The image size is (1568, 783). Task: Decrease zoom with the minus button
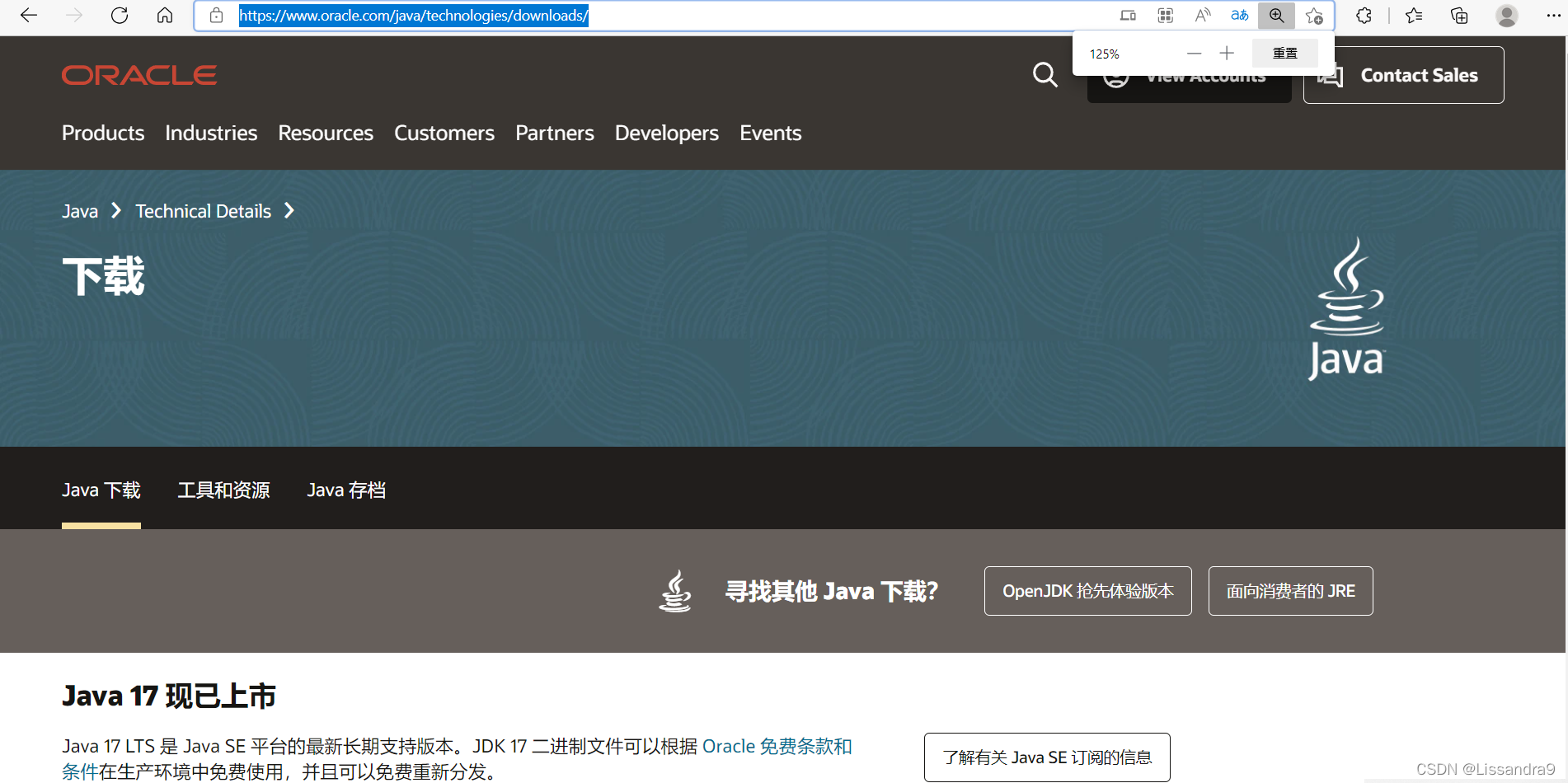[1194, 54]
